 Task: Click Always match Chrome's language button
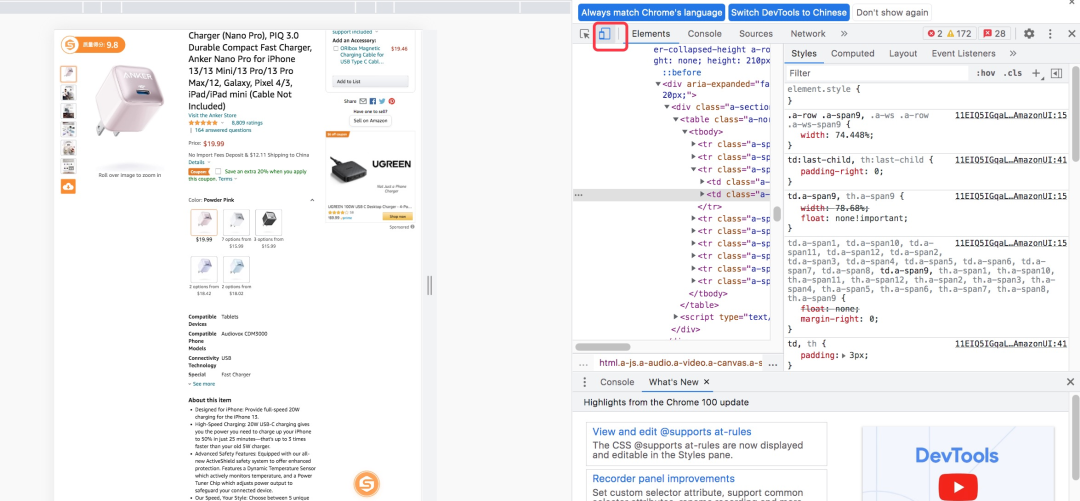tap(652, 12)
